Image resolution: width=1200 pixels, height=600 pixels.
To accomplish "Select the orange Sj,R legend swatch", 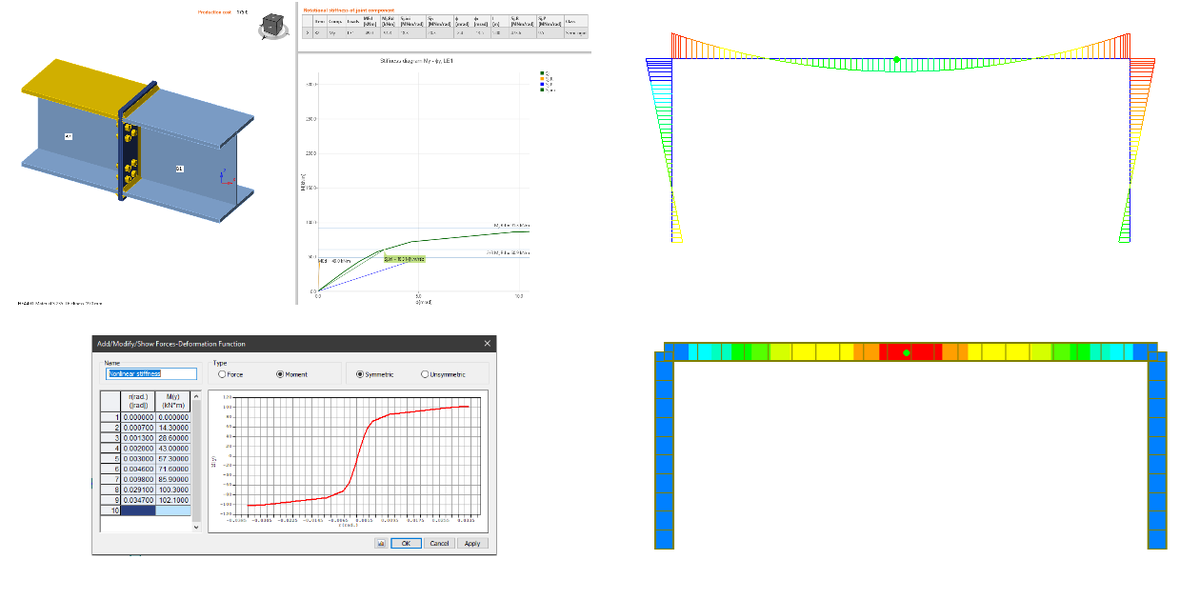I will coord(541,79).
